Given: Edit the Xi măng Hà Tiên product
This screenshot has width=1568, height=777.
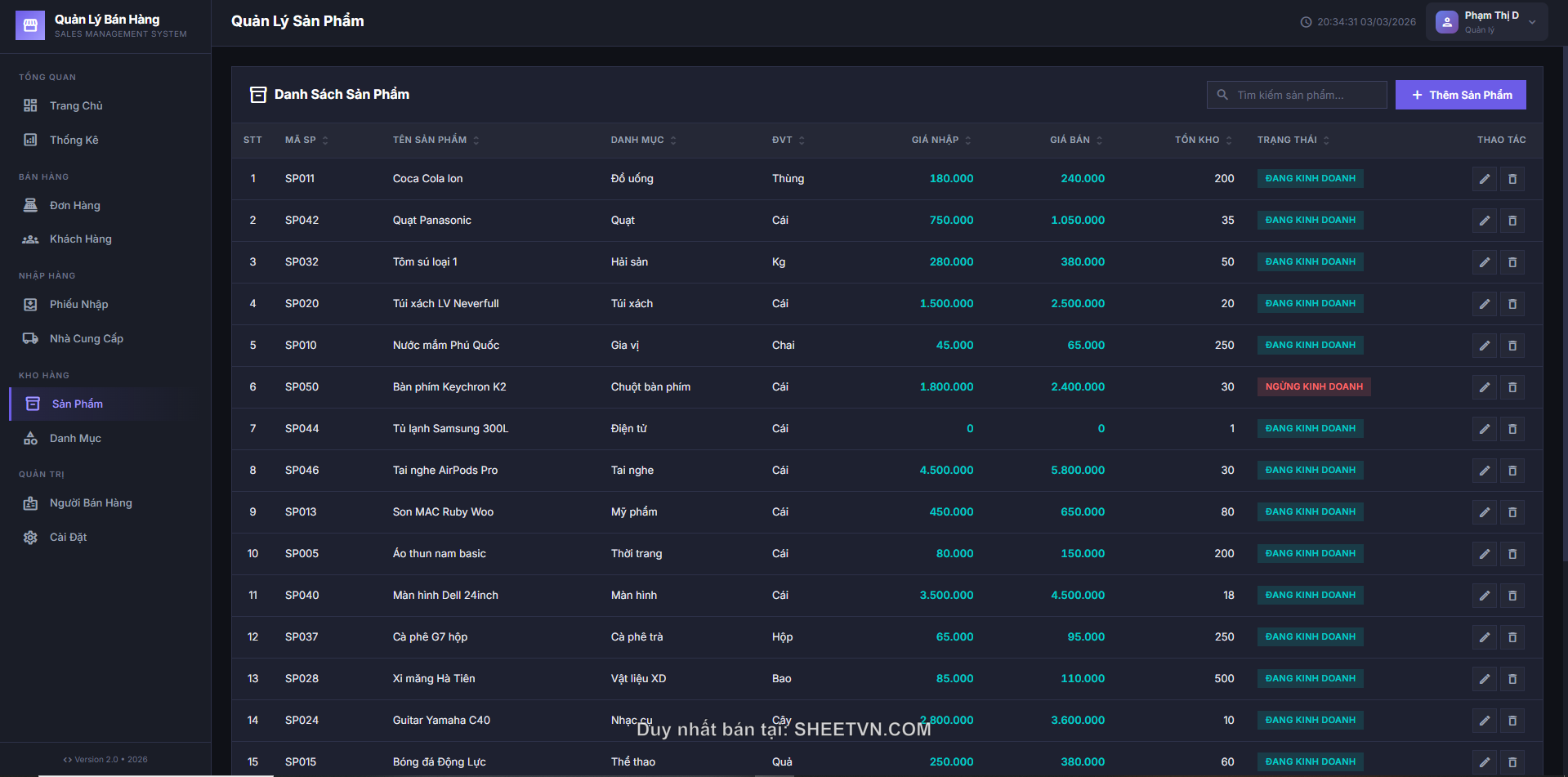Looking at the screenshot, I should [1484, 679].
